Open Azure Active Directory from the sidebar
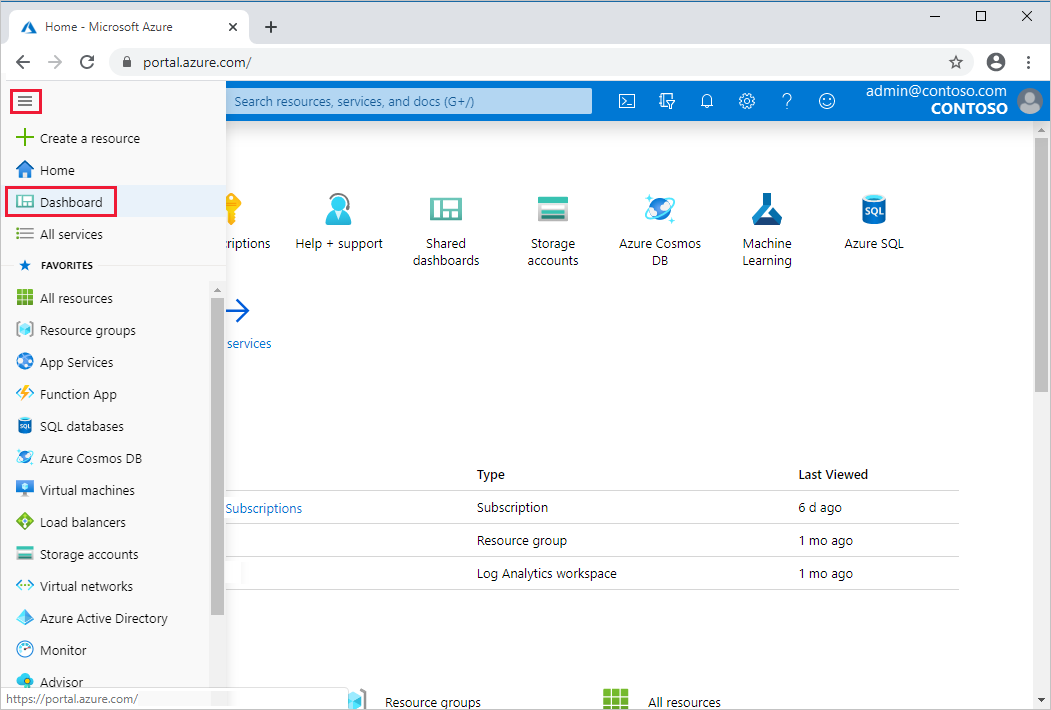The height and width of the screenshot is (710, 1051). coord(103,618)
